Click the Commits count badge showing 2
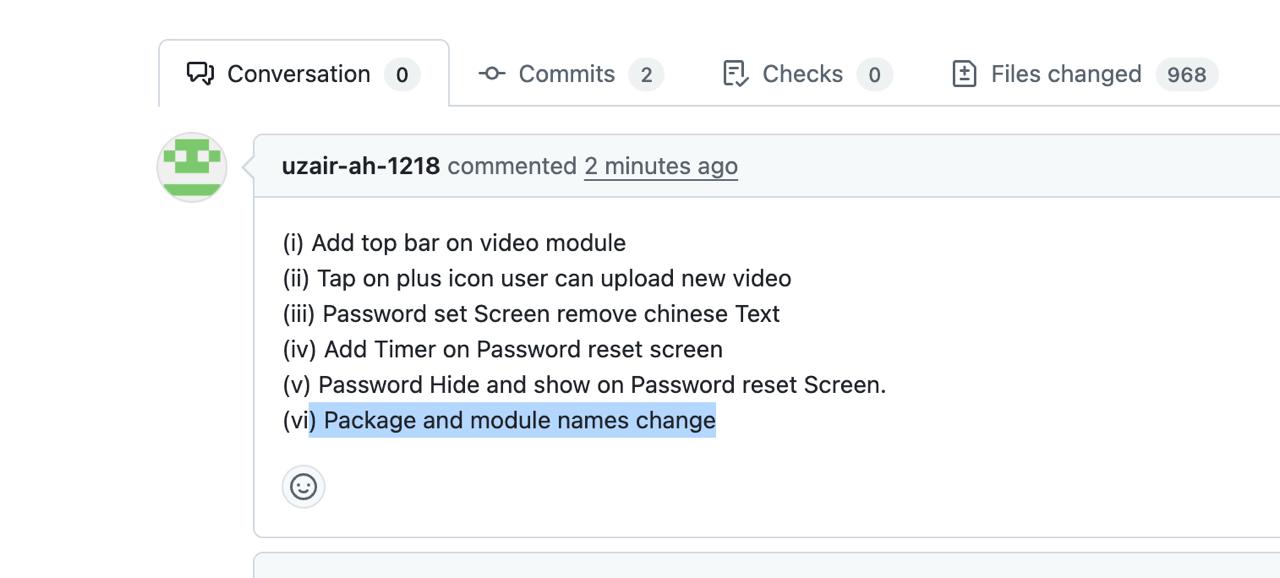Viewport: 1280px width, 578px height. [x=646, y=75]
